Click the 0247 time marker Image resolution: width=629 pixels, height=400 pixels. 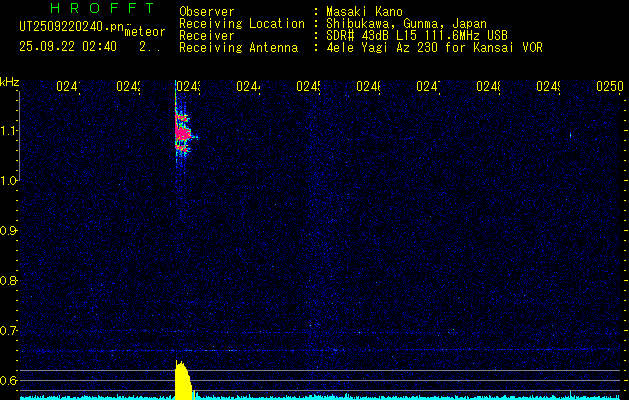tap(428, 86)
